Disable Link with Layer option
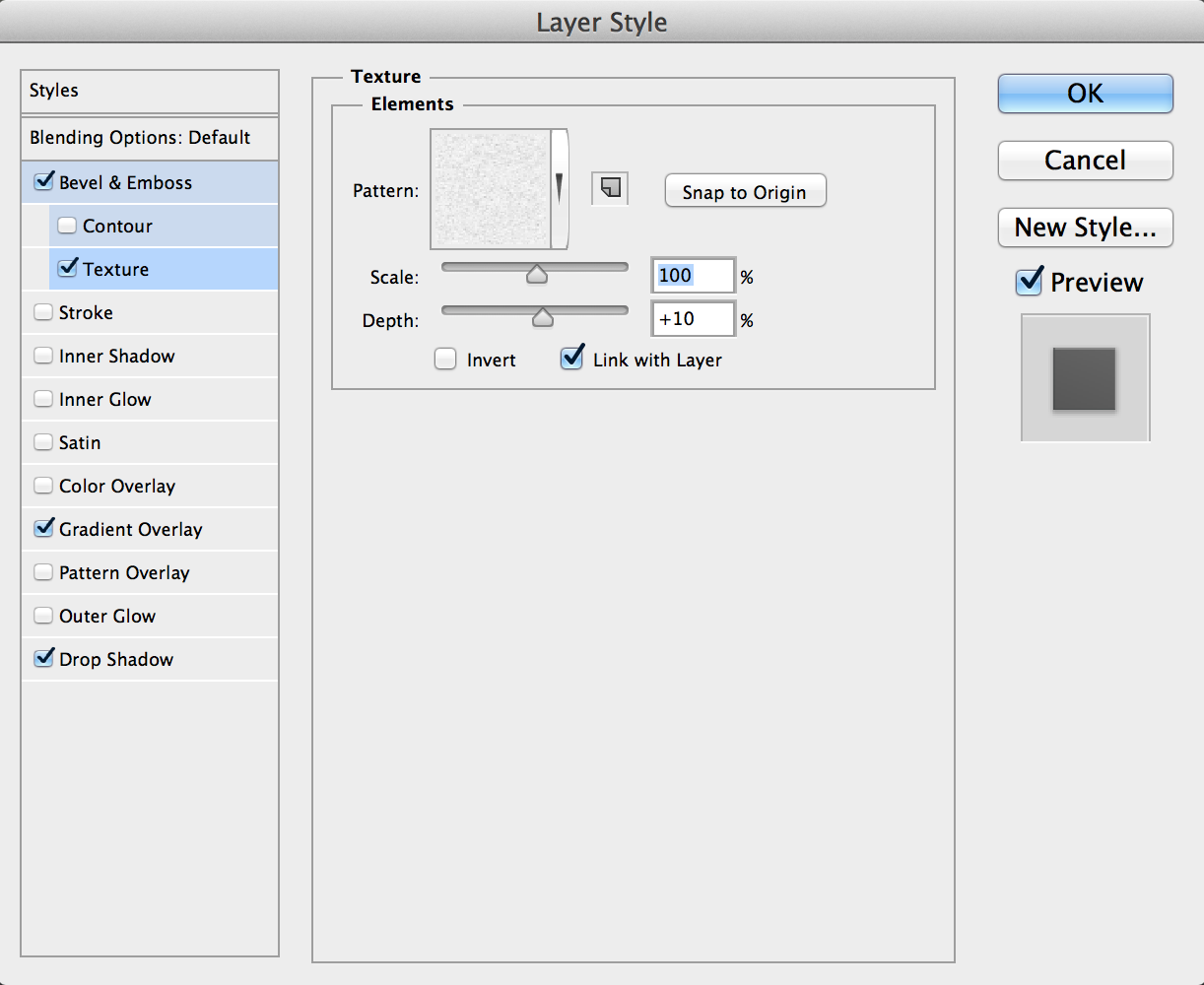 coord(571,359)
